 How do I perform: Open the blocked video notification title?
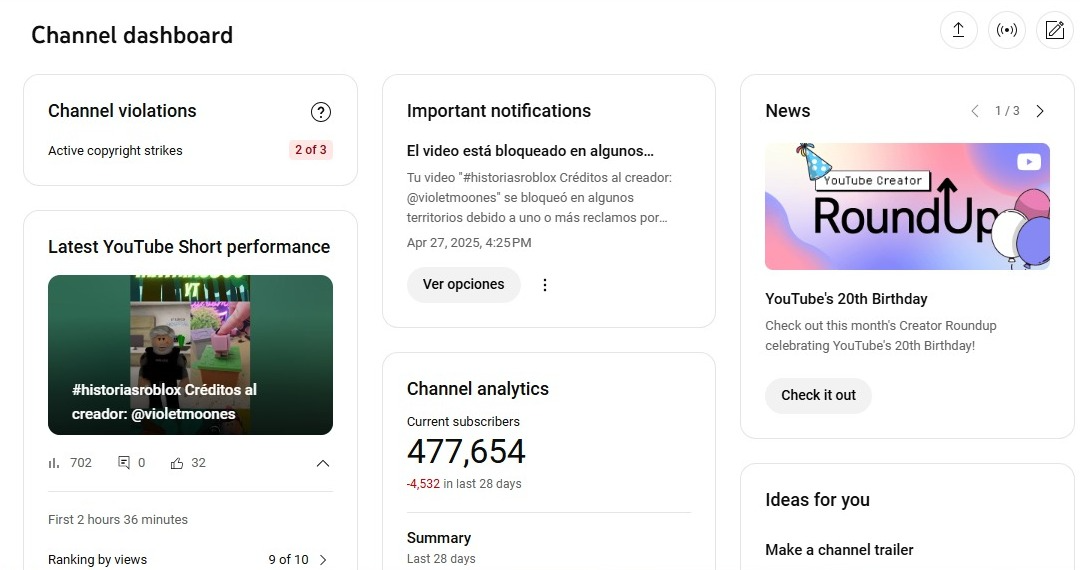click(530, 152)
